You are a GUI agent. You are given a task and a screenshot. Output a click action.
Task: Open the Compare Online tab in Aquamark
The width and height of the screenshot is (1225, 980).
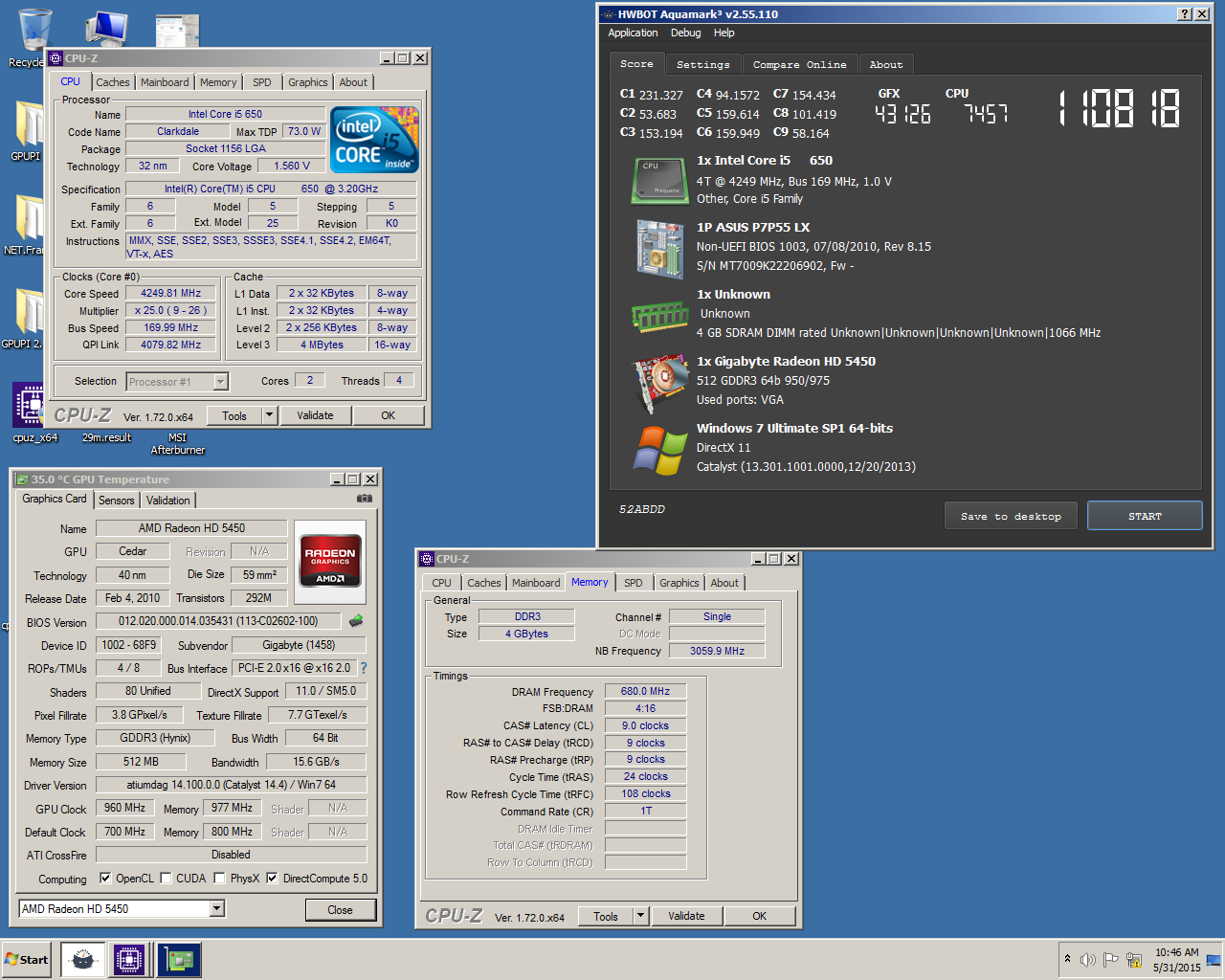click(x=799, y=64)
